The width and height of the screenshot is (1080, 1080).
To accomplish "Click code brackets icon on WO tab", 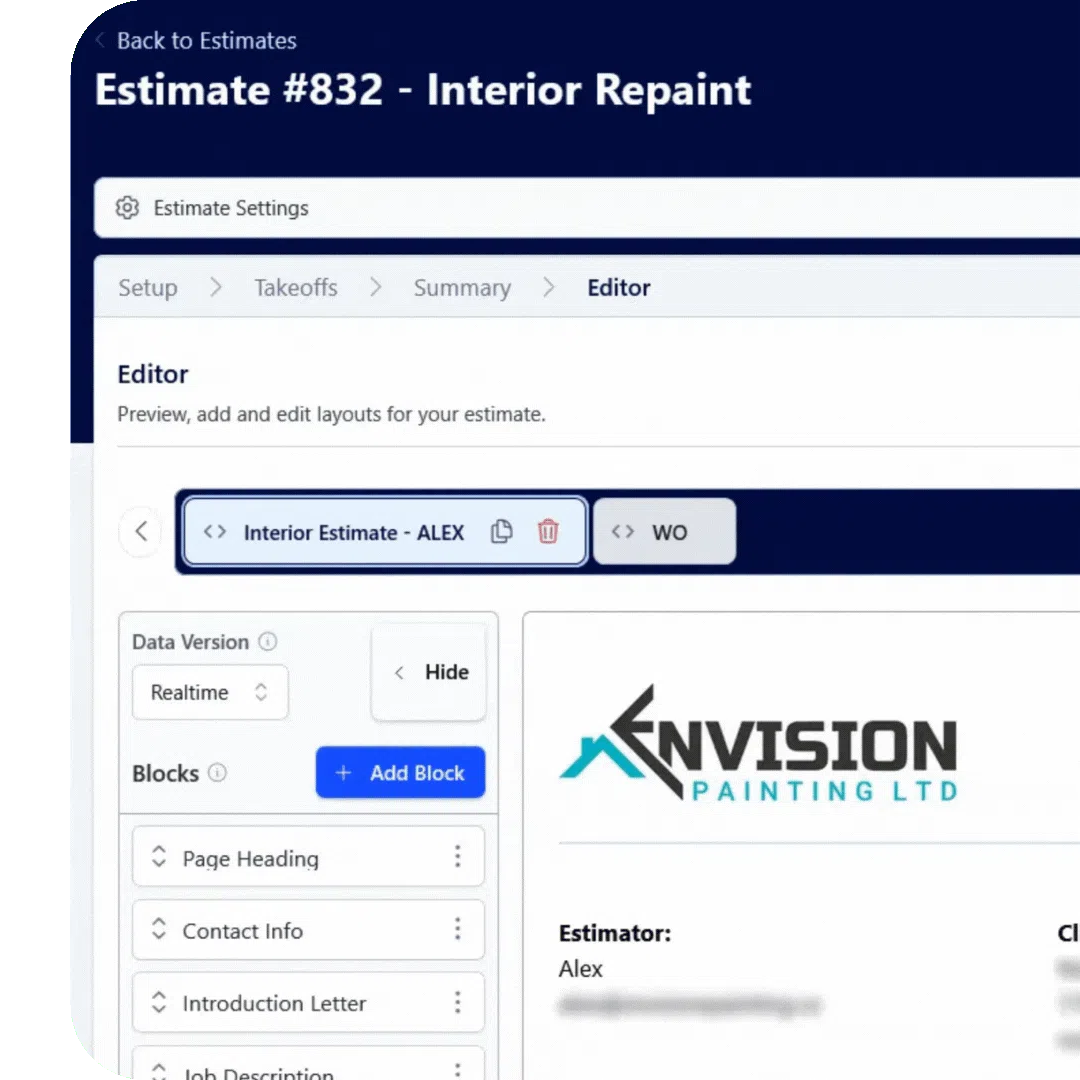I will tap(623, 532).
